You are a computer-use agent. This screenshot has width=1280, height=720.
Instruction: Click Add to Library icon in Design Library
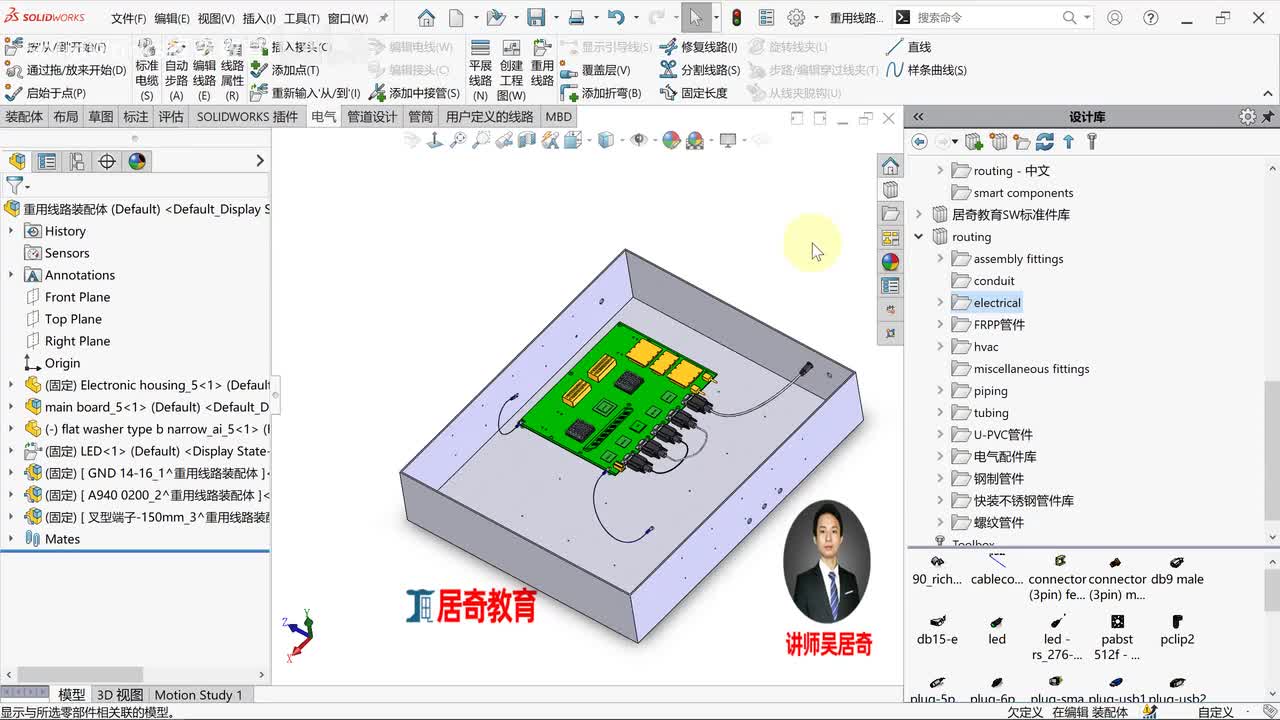point(973,142)
